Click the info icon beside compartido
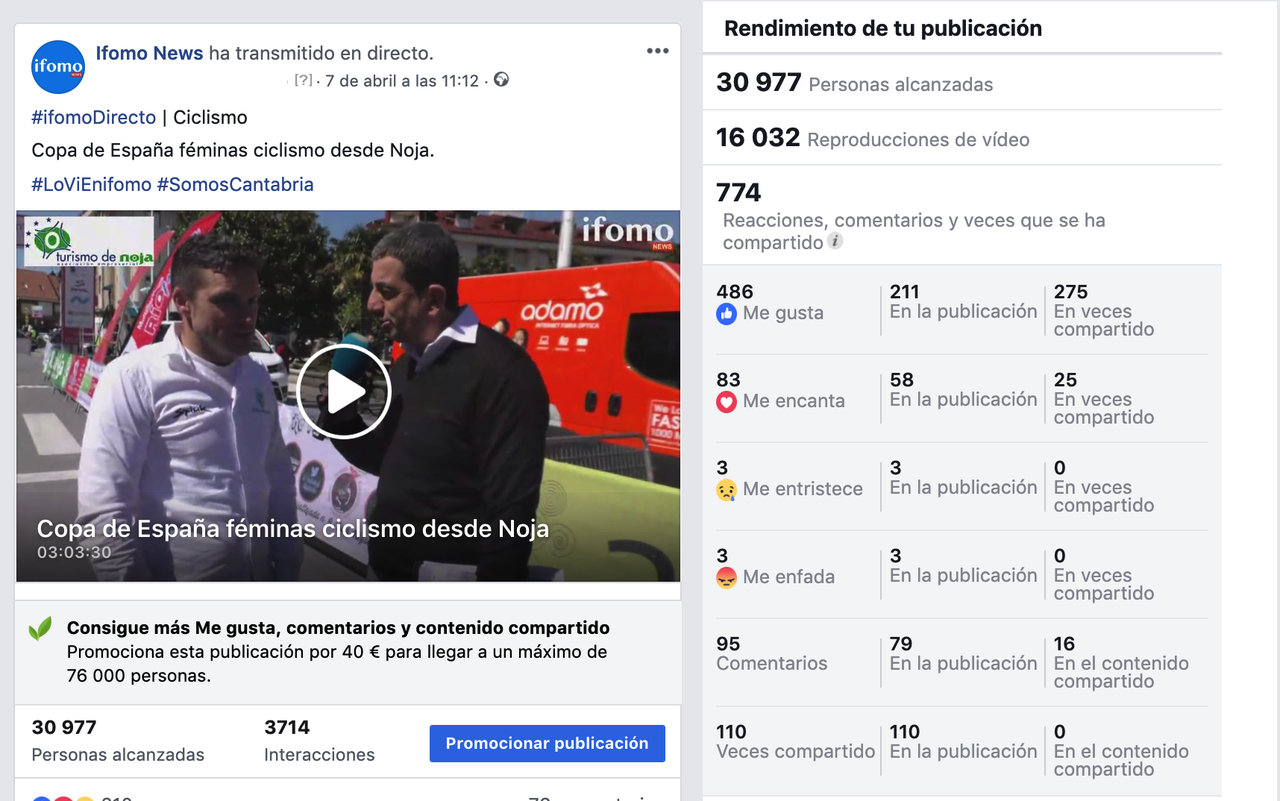Image resolution: width=1280 pixels, height=801 pixels. [x=835, y=242]
